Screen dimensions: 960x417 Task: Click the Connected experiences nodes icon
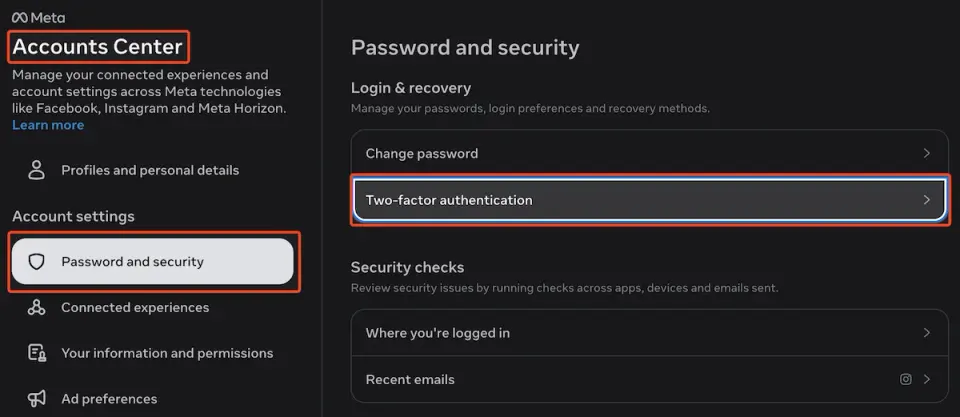tap(37, 307)
